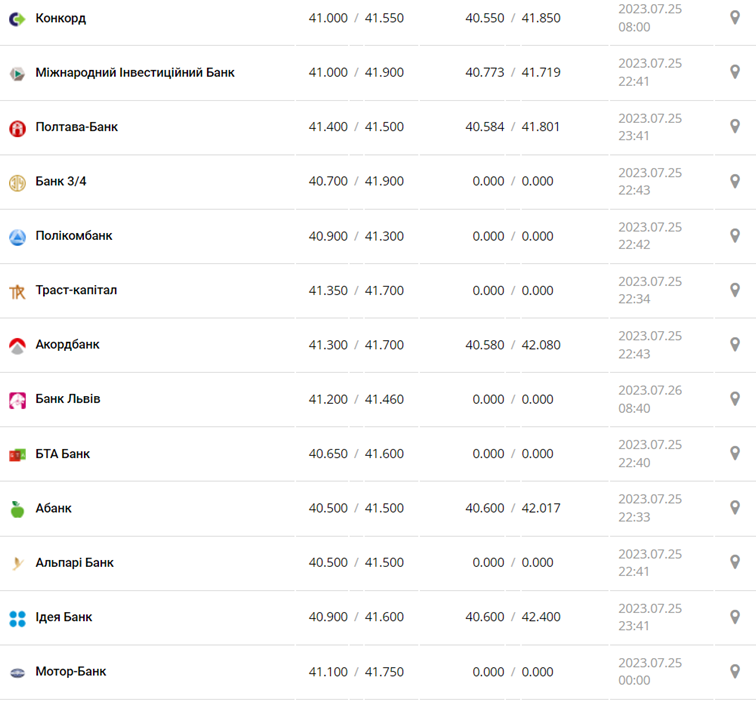The image size is (756, 702).
Task: Open map pin for Міжнародний Інвестиційний Банк
Action: pyautogui.click(x=735, y=72)
